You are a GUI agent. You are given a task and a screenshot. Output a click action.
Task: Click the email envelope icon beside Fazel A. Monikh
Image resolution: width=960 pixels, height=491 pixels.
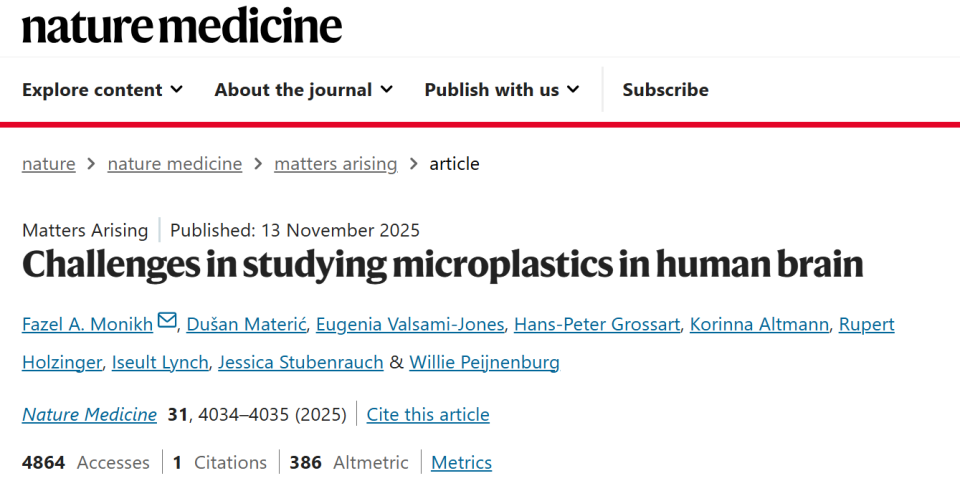pos(167,321)
